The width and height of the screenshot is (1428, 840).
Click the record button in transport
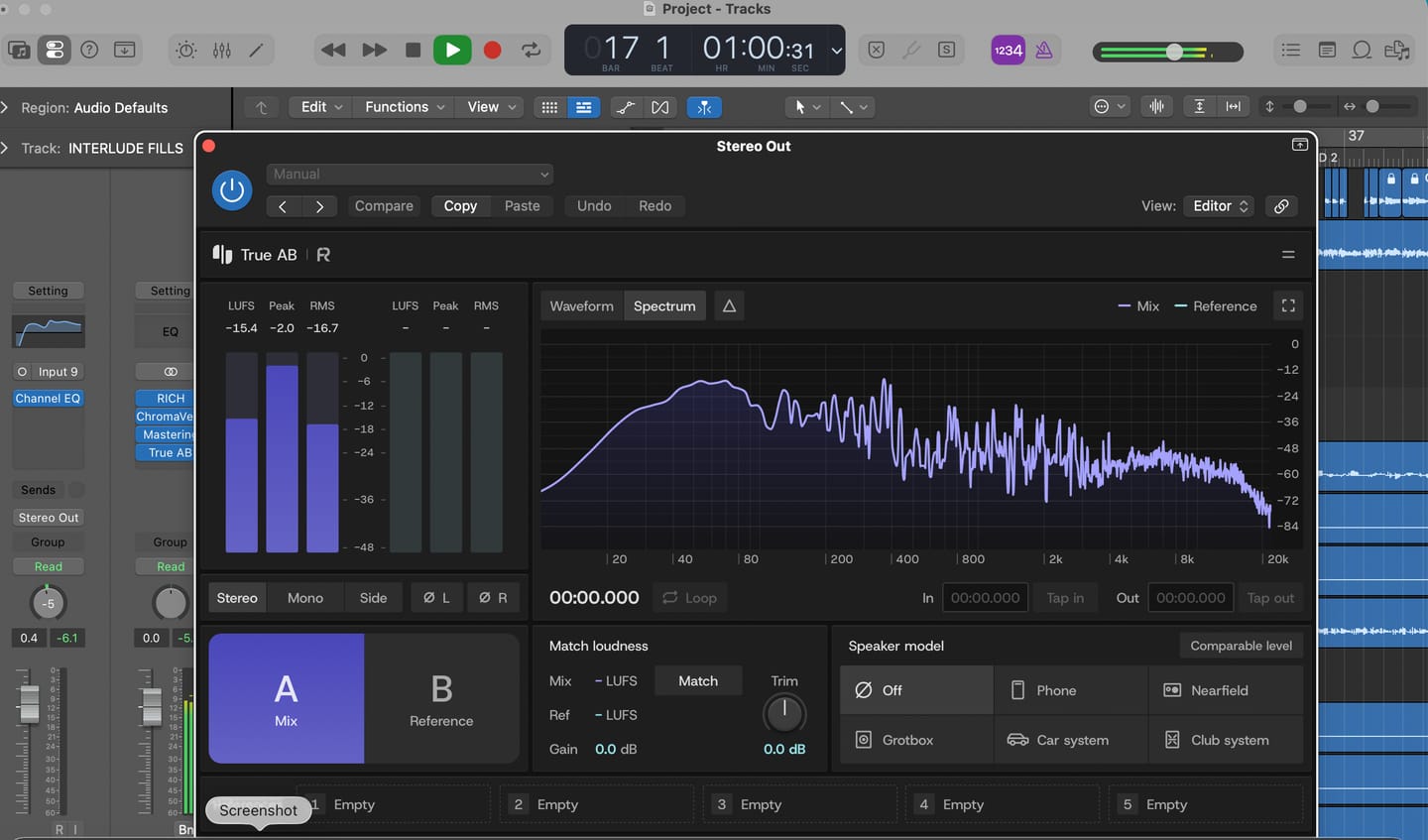click(492, 50)
